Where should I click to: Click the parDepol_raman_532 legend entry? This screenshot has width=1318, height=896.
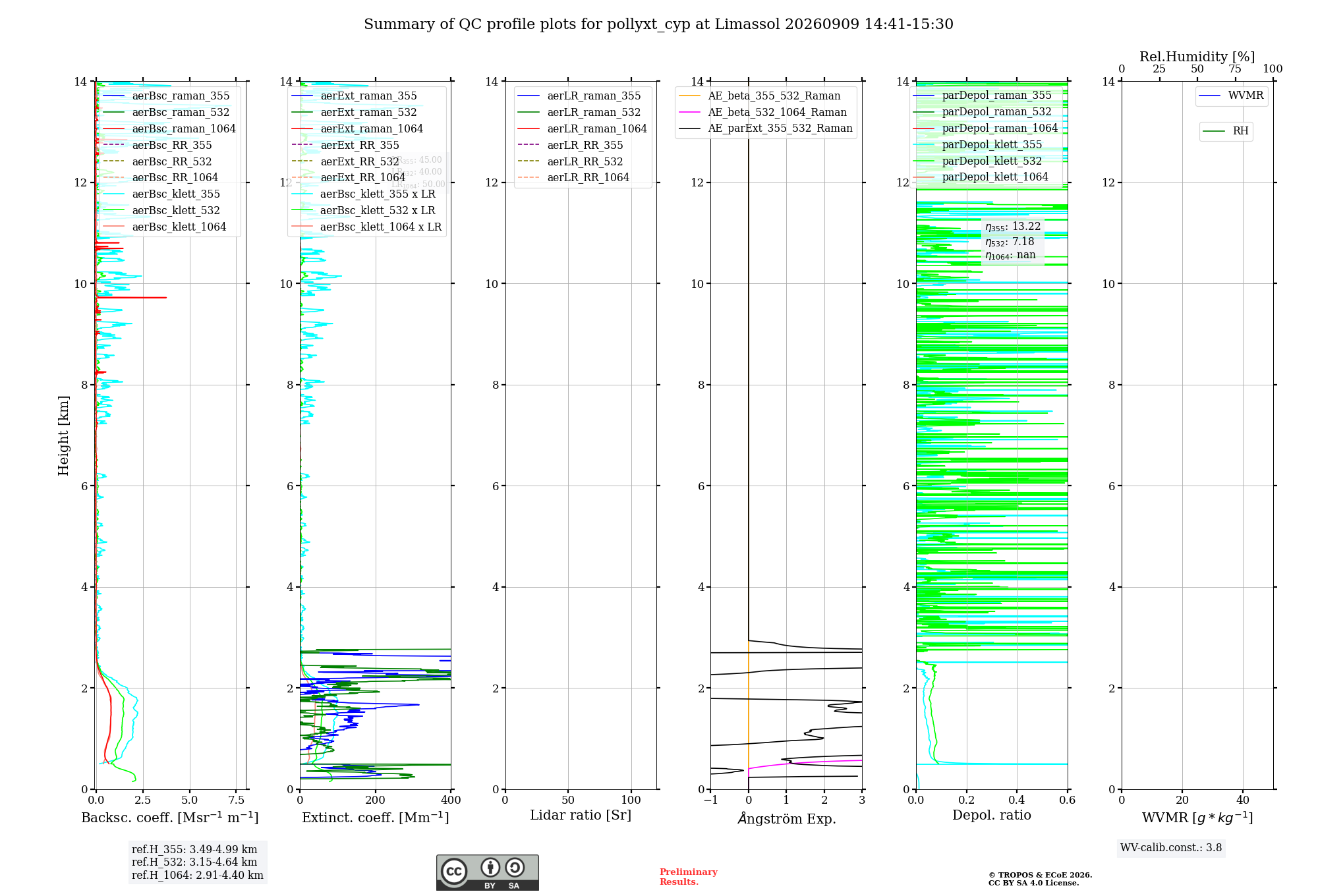(x=983, y=111)
